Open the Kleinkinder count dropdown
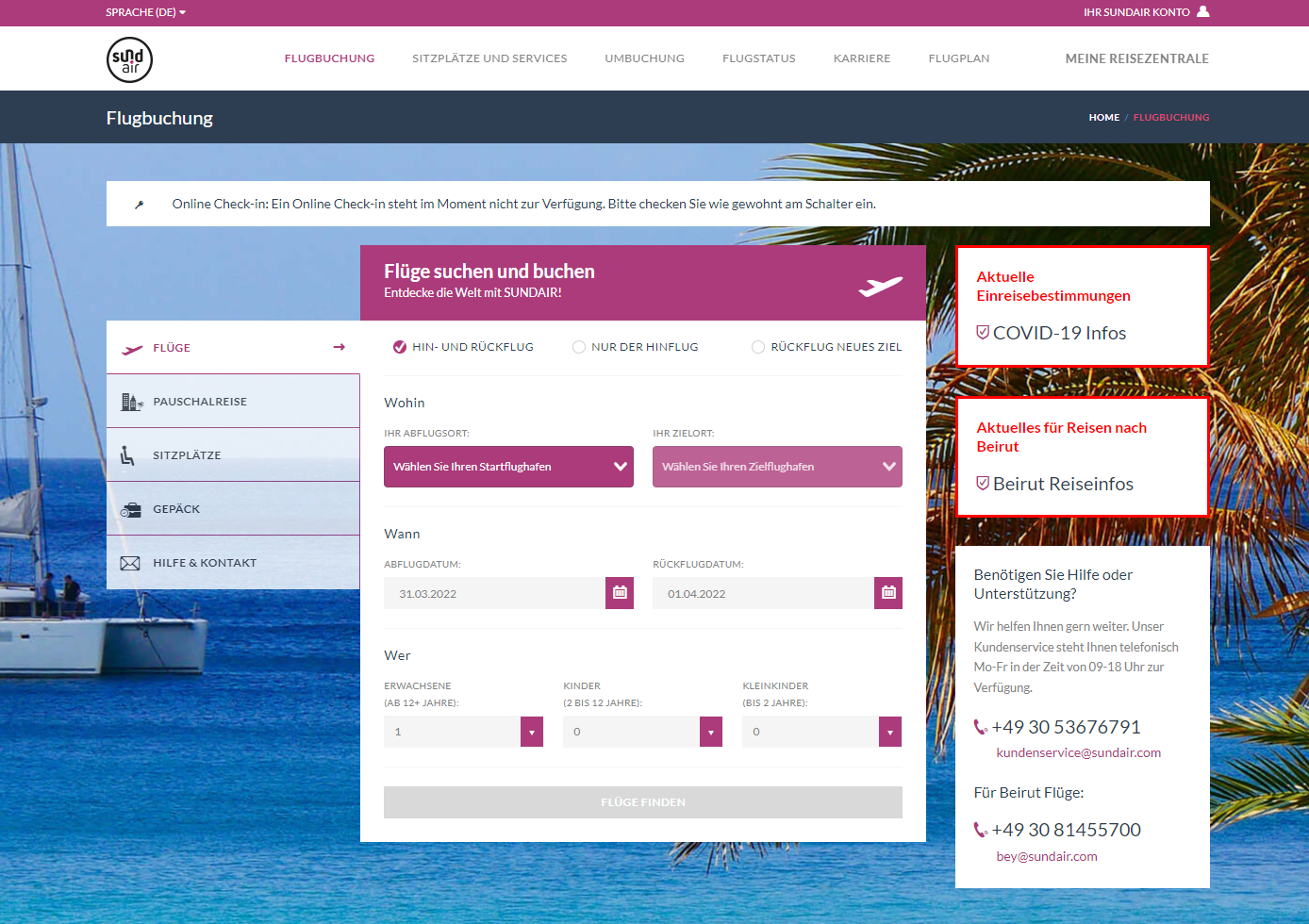This screenshot has width=1309, height=924. (821, 732)
